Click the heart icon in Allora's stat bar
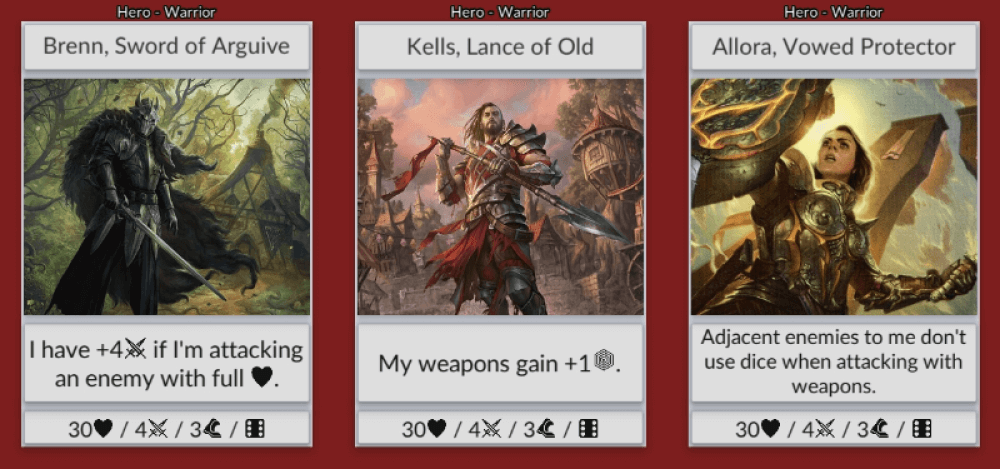 [771, 430]
